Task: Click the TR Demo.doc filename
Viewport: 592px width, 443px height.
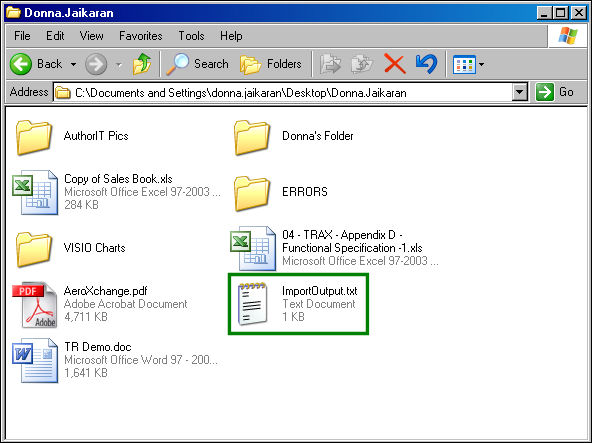Action: click(x=98, y=347)
